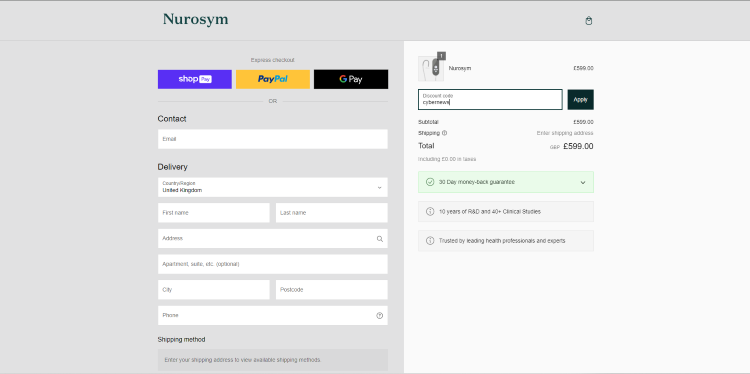Screen dimensions: 750x374
Task: Open the shopping bag cart icon
Action: click(x=589, y=21)
